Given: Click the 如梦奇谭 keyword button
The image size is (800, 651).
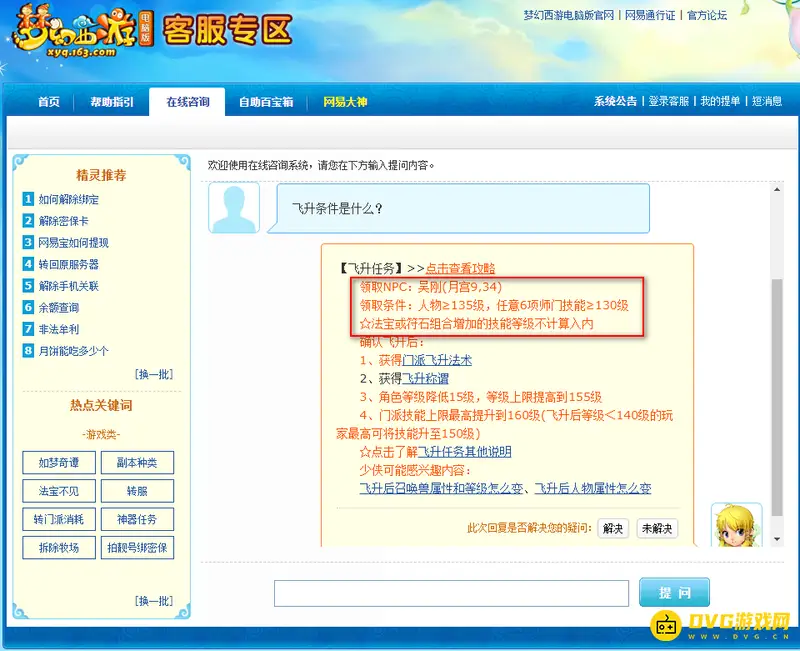Looking at the screenshot, I should 59,463.
